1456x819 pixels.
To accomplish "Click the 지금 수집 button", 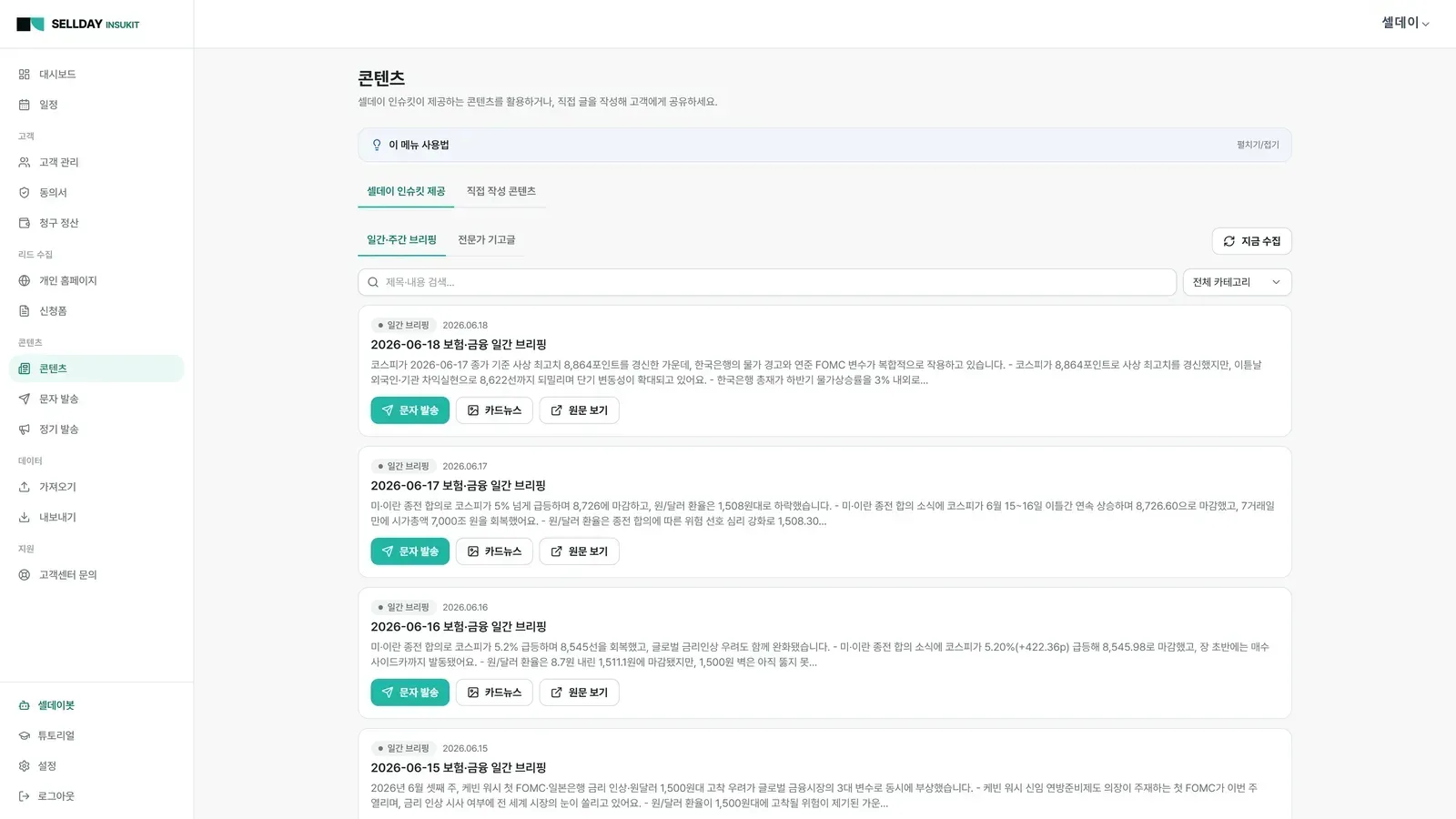I will point(1251,241).
